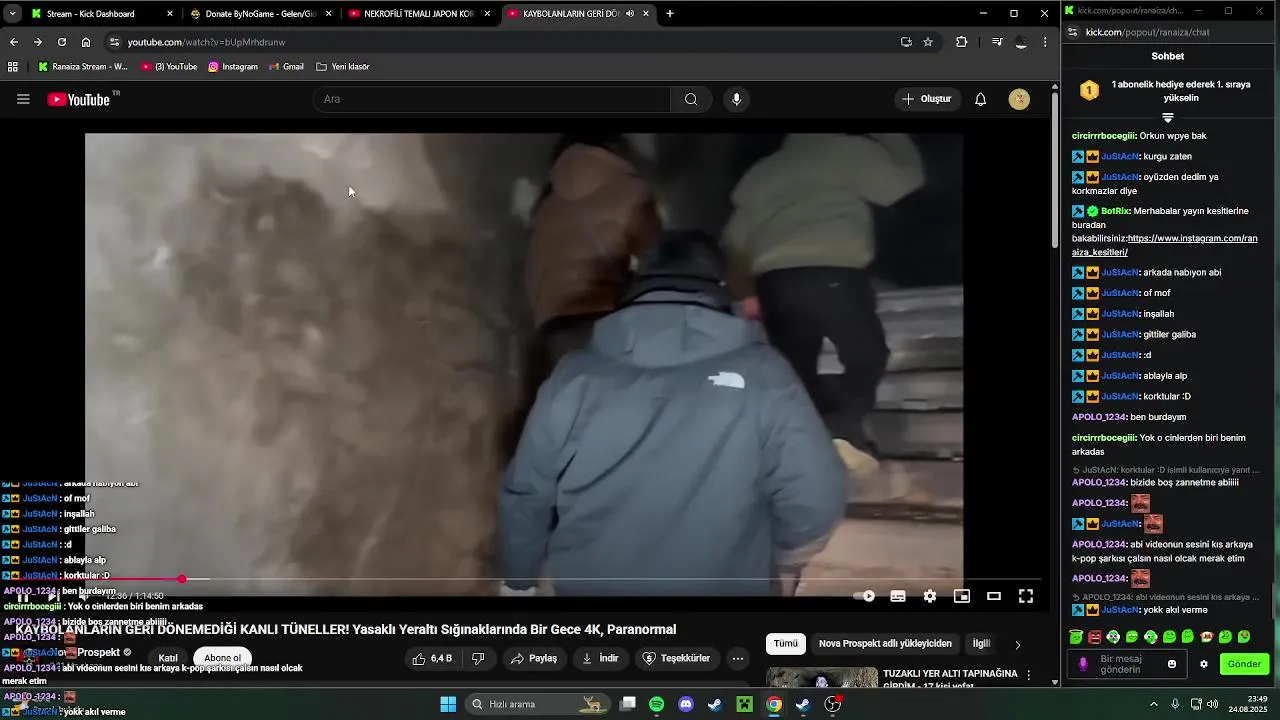Select Nova Prospekt adlı yükleyiciden chip
The height and width of the screenshot is (720, 1280).
tap(885, 644)
